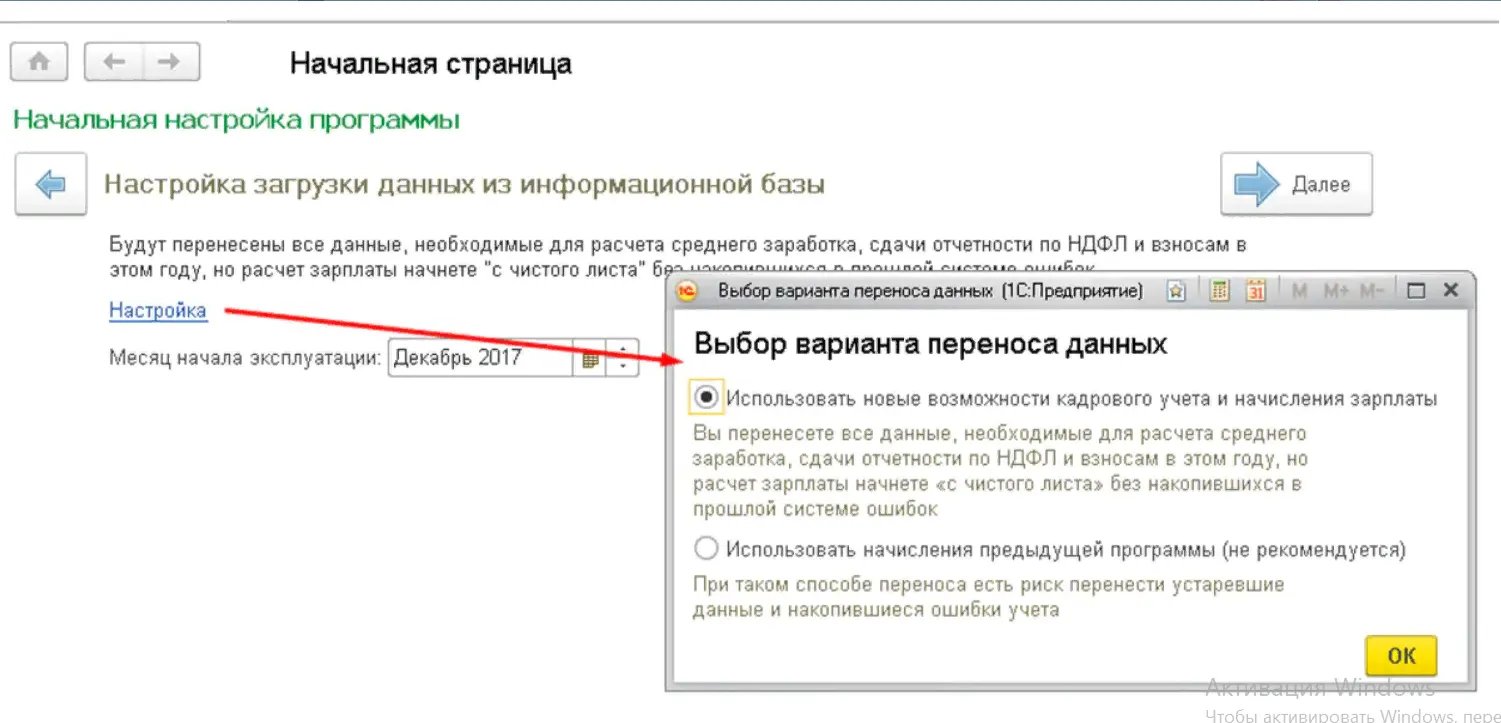Click the Начальная настройка программы heading
1501x723 pixels.
[x=236, y=121]
